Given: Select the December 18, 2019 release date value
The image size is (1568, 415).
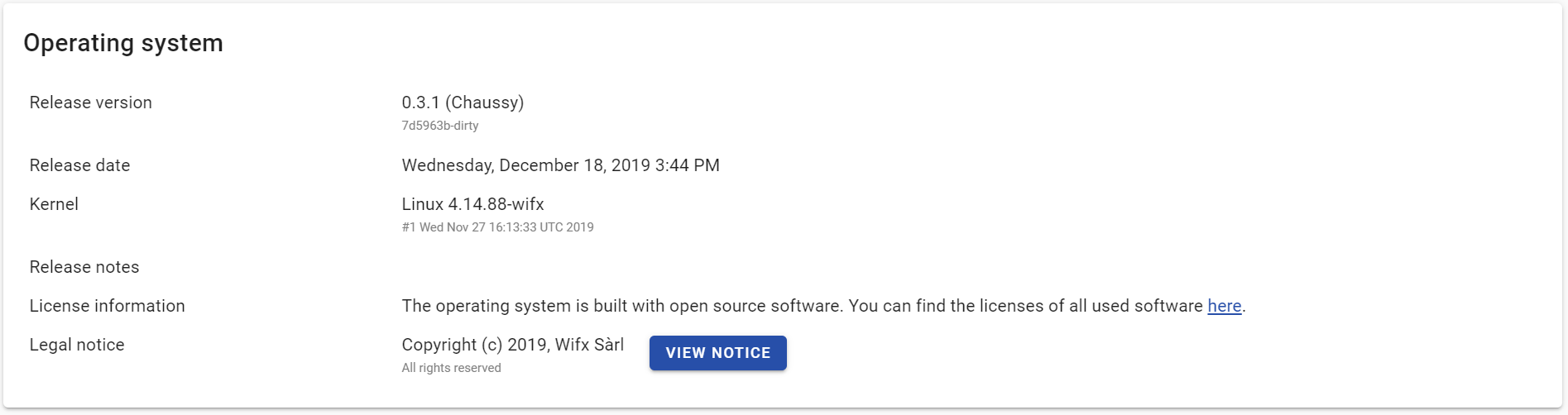Looking at the screenshot, I should tap(560, 165).
